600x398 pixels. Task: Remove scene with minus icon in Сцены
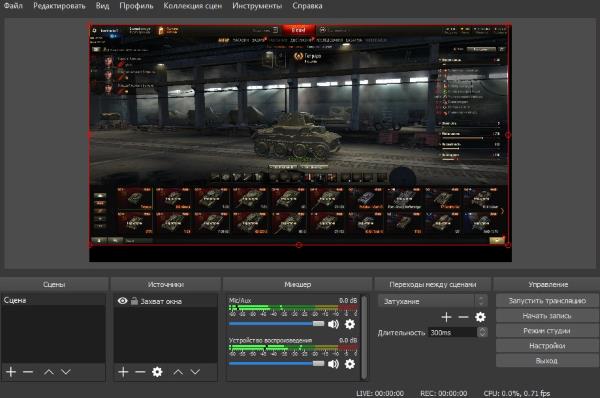pos(28,372)
